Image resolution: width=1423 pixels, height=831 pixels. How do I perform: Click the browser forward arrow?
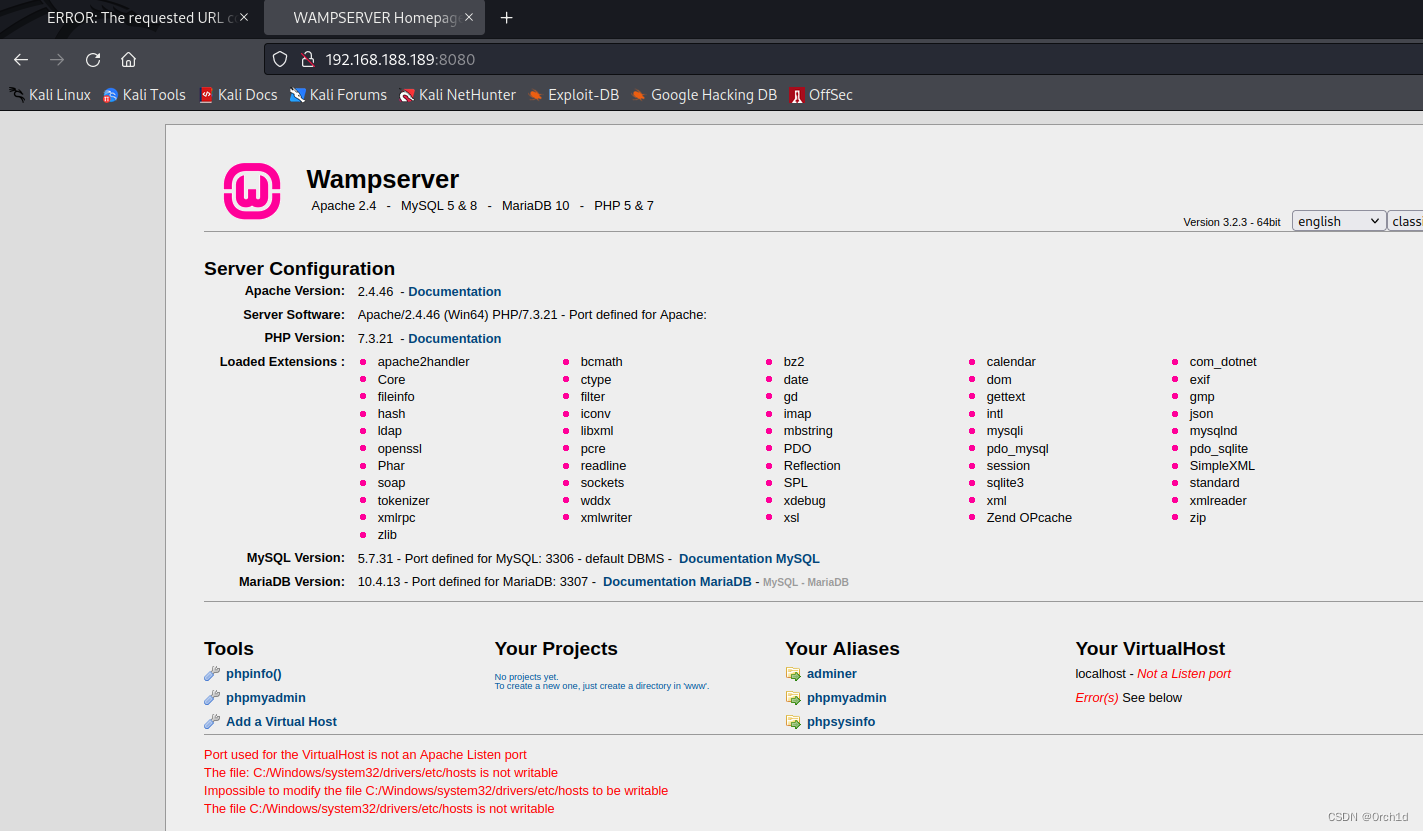click(57, 59)
